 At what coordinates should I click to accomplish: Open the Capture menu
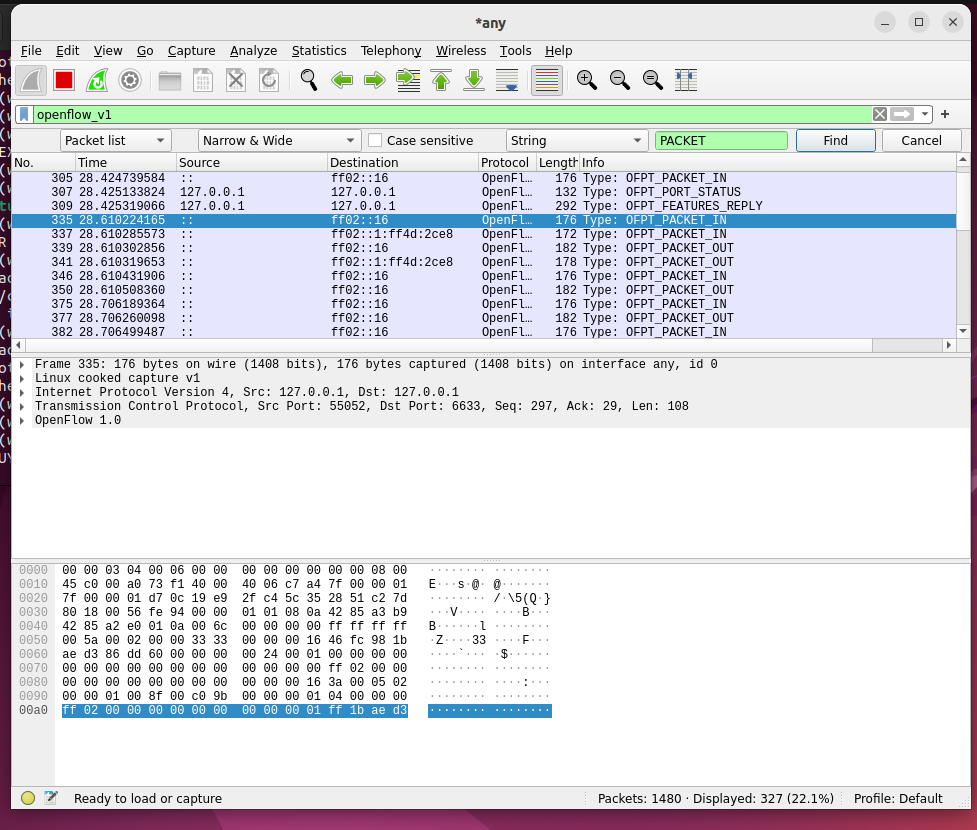click(191, 50)
